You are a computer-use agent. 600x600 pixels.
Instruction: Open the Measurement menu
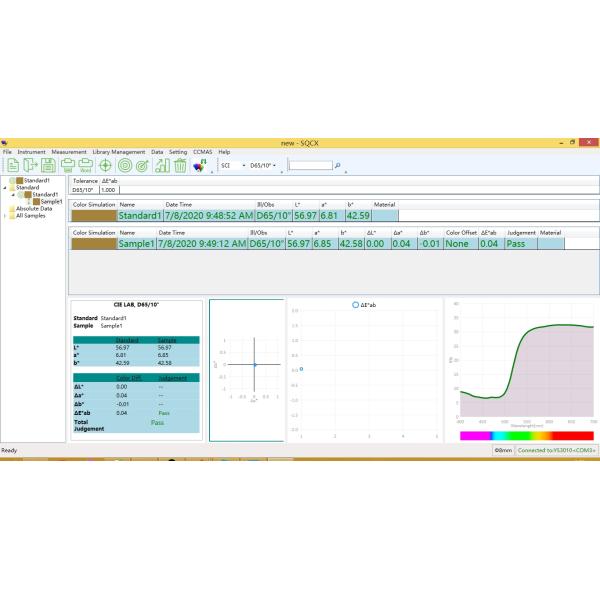click(x=69, y=151)
